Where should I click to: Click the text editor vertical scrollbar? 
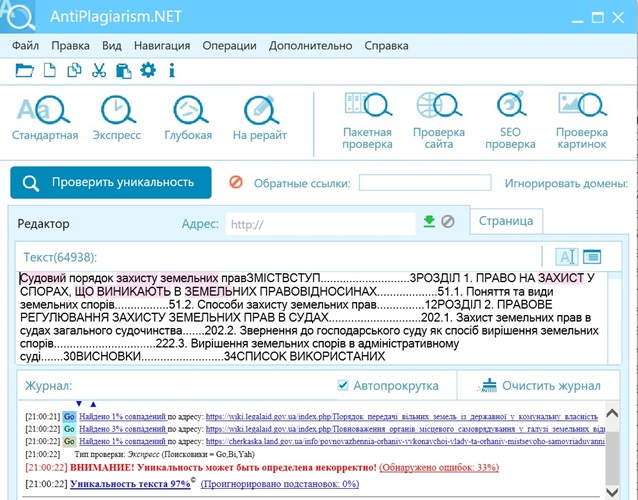(614, 317)
